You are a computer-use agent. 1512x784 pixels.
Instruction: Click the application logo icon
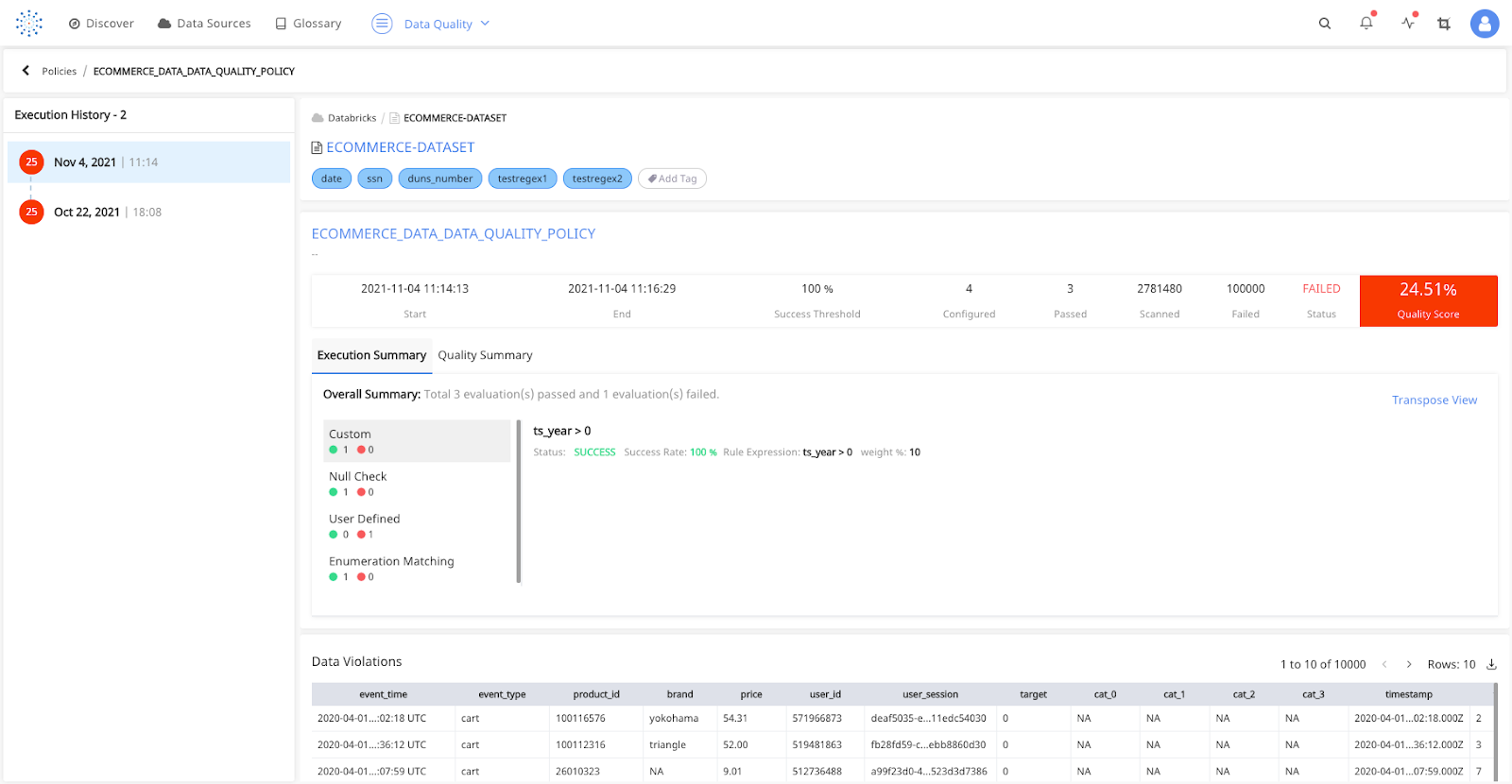[x=29, y=24]
